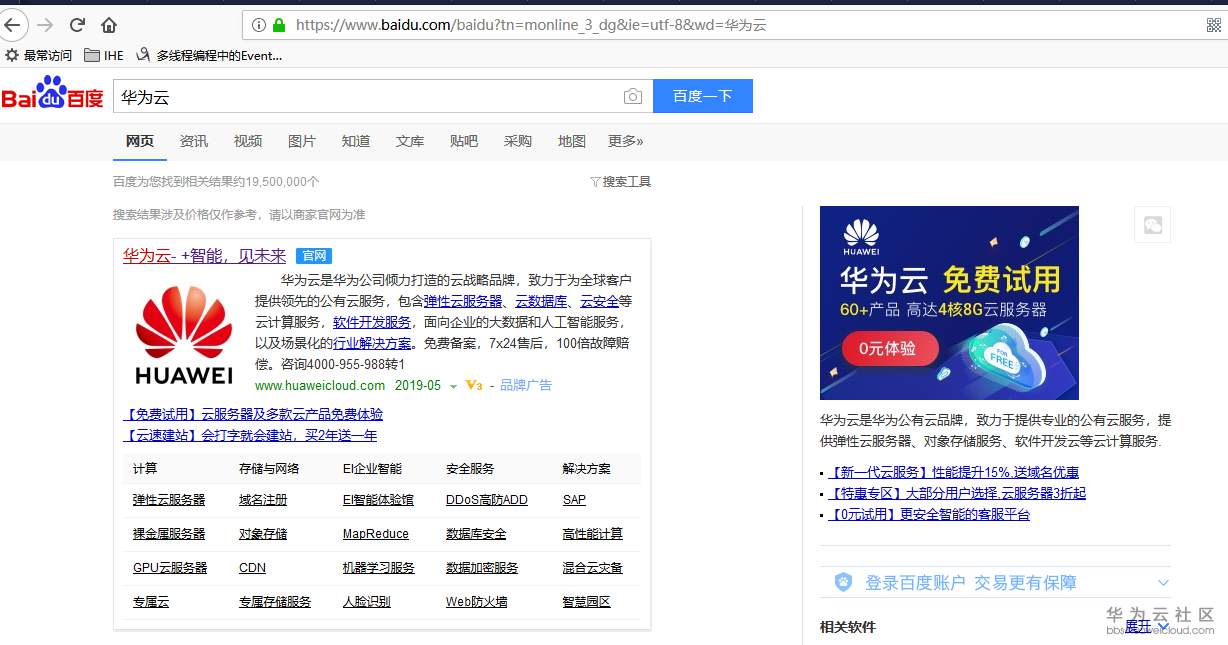Viewport: 1228px width, 645px height.
Task: Open site info circle icon in address bar
Action: (x=259, y=25)
